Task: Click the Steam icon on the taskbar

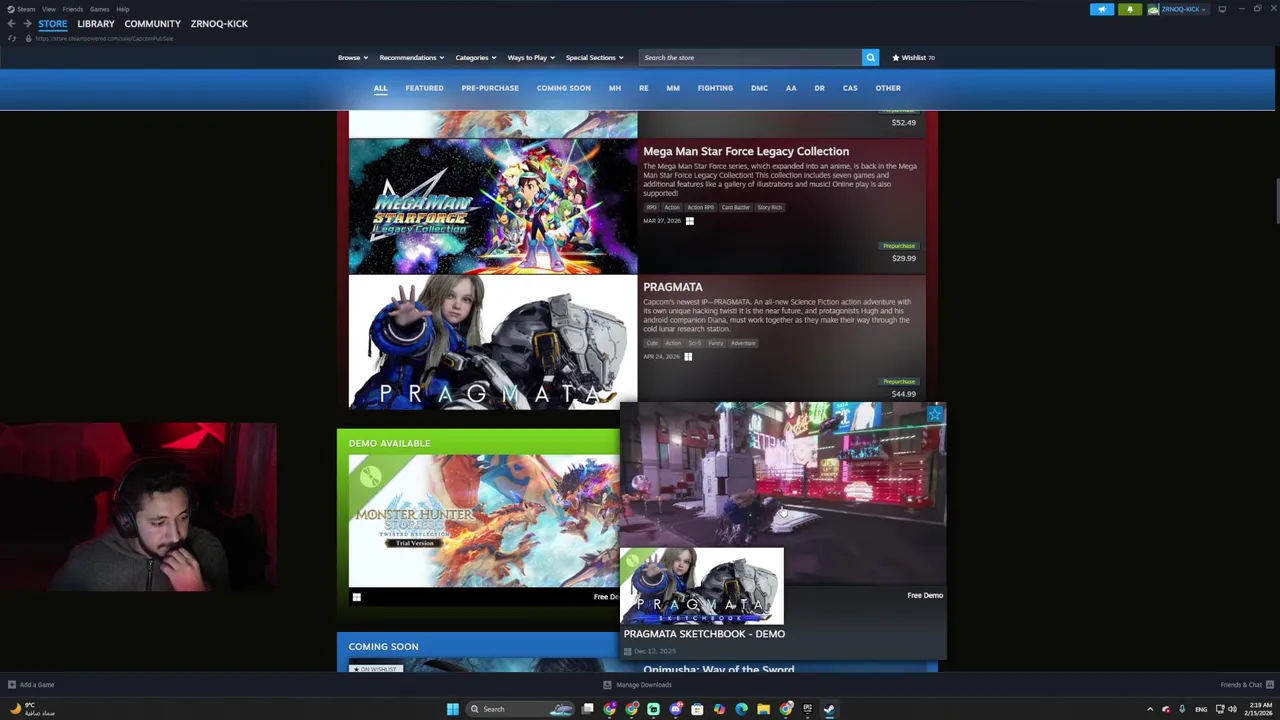Action: tap(829, 709)
